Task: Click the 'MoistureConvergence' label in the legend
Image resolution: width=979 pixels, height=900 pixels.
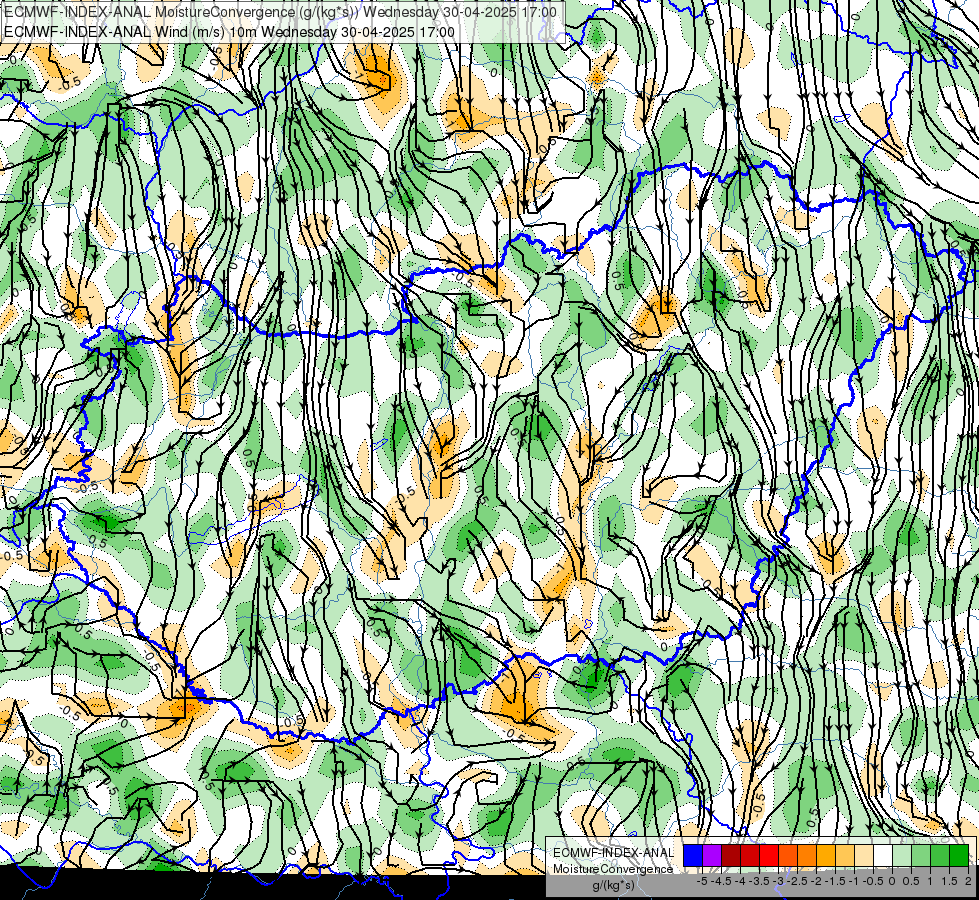Action: pyautogui.click(x=613, y=869)
